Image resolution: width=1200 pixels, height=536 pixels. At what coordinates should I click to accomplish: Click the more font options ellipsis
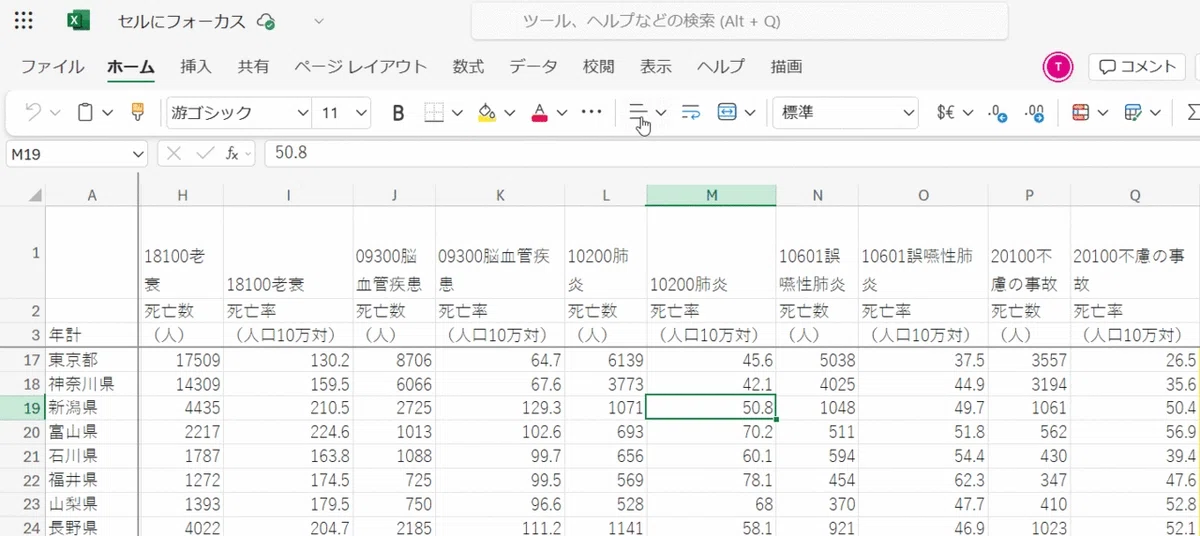click(x=592, y=112)
